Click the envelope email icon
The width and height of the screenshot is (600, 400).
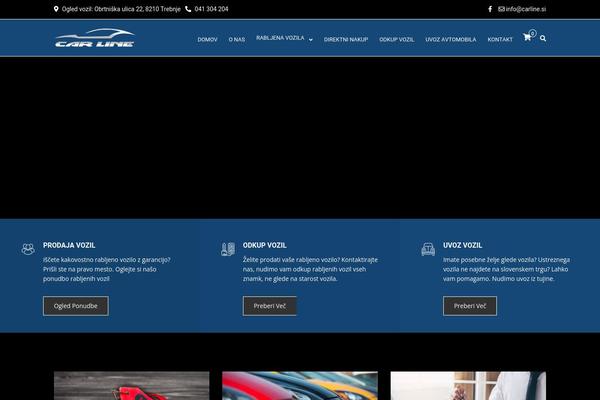(501, 9)
